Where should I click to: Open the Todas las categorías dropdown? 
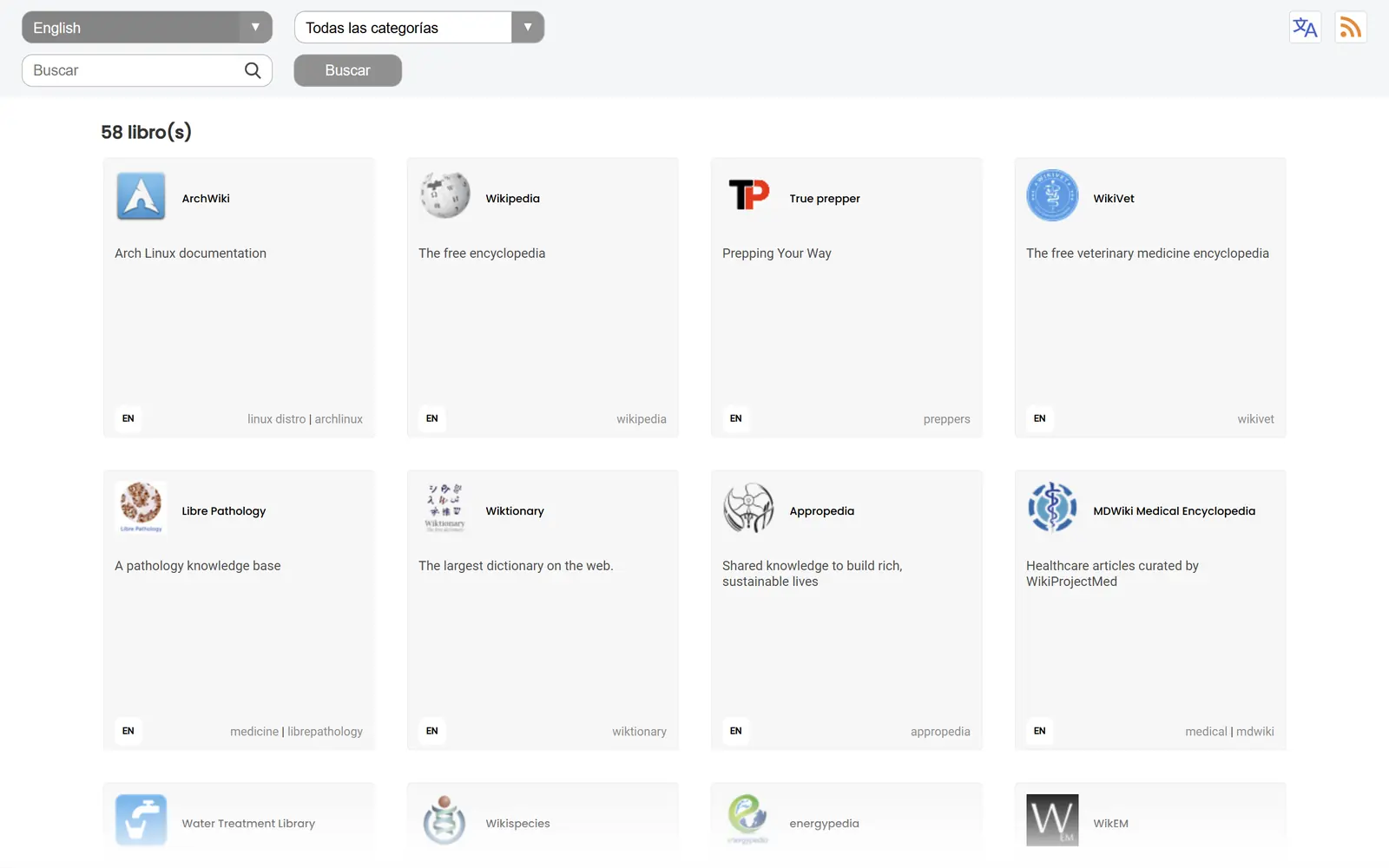point(419,28)
